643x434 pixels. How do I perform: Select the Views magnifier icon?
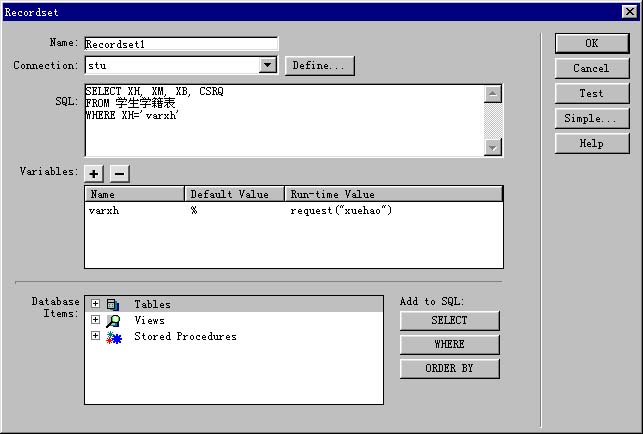pyautogui.click(x=113, y=320)
